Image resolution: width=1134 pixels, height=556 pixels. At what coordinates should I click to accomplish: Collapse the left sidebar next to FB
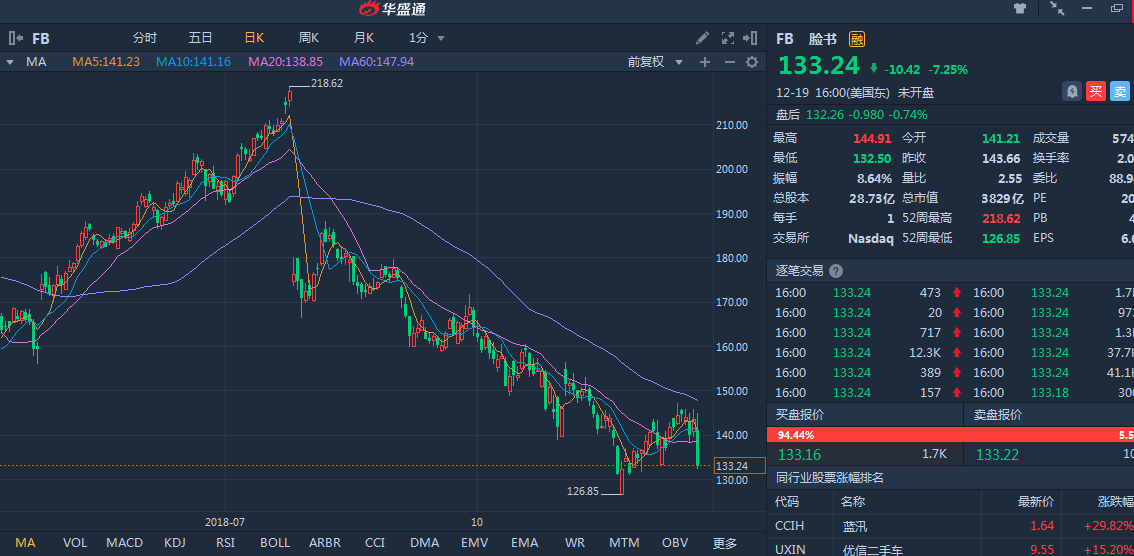coord(16,38)
